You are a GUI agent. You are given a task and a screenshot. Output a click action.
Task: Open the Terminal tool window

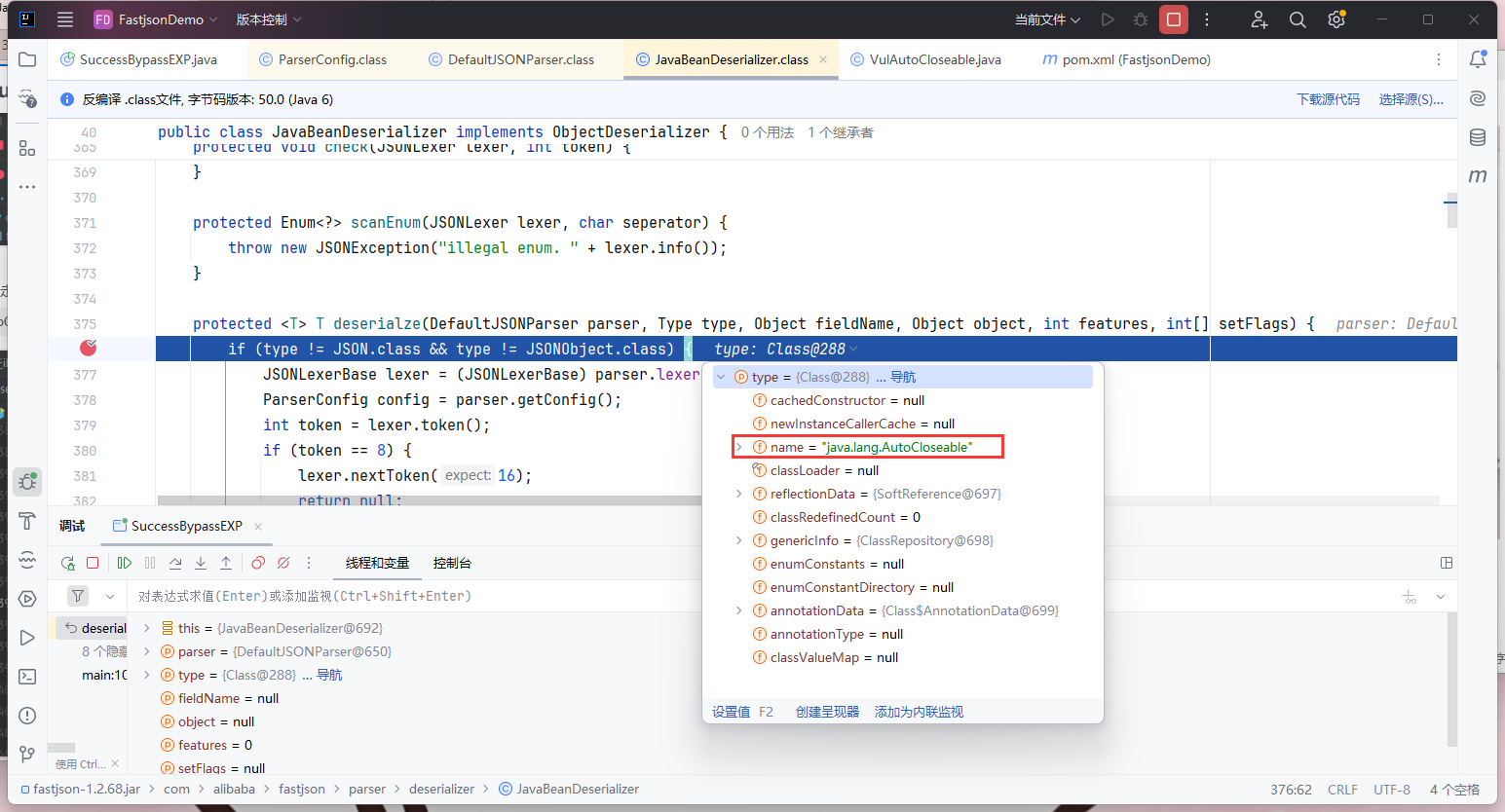(27, 677)
